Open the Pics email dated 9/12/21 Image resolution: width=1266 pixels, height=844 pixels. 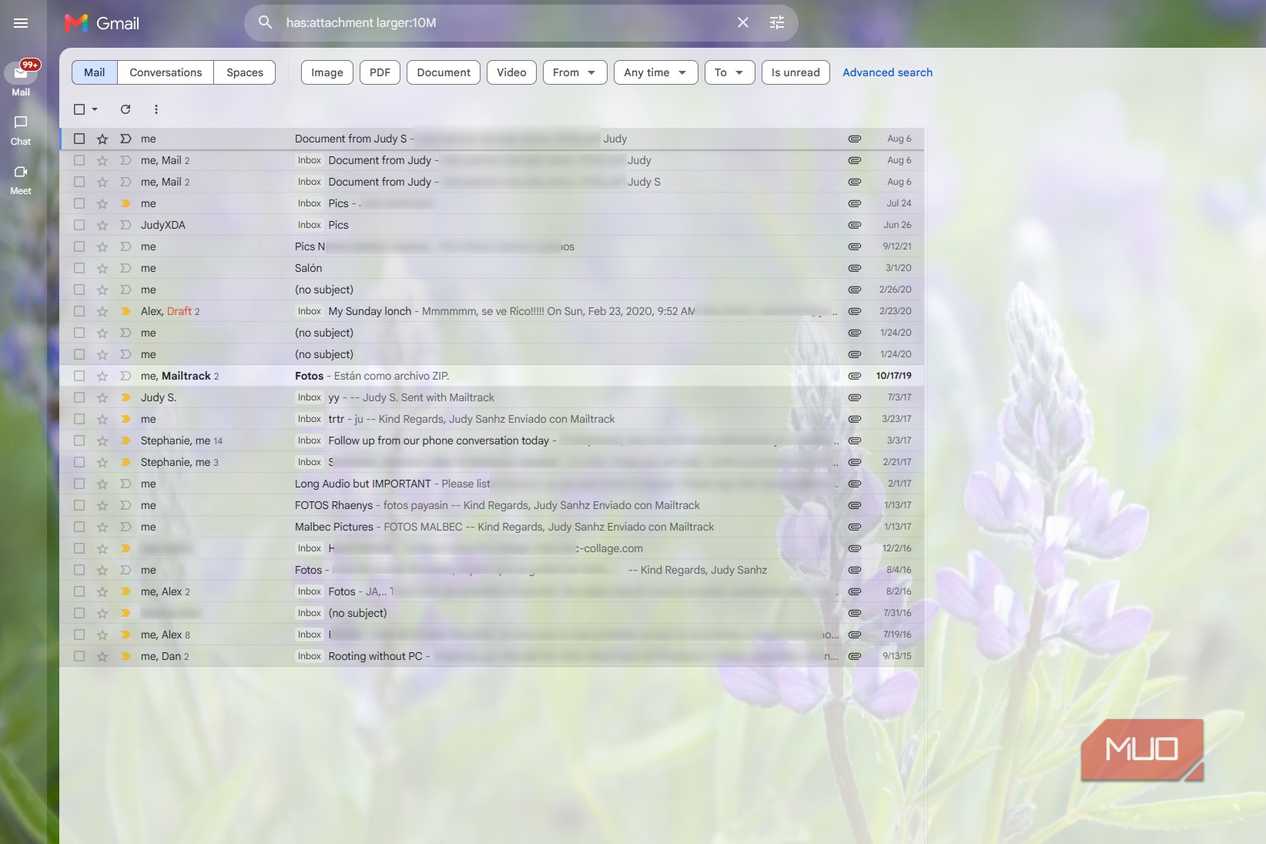(492, 246)
